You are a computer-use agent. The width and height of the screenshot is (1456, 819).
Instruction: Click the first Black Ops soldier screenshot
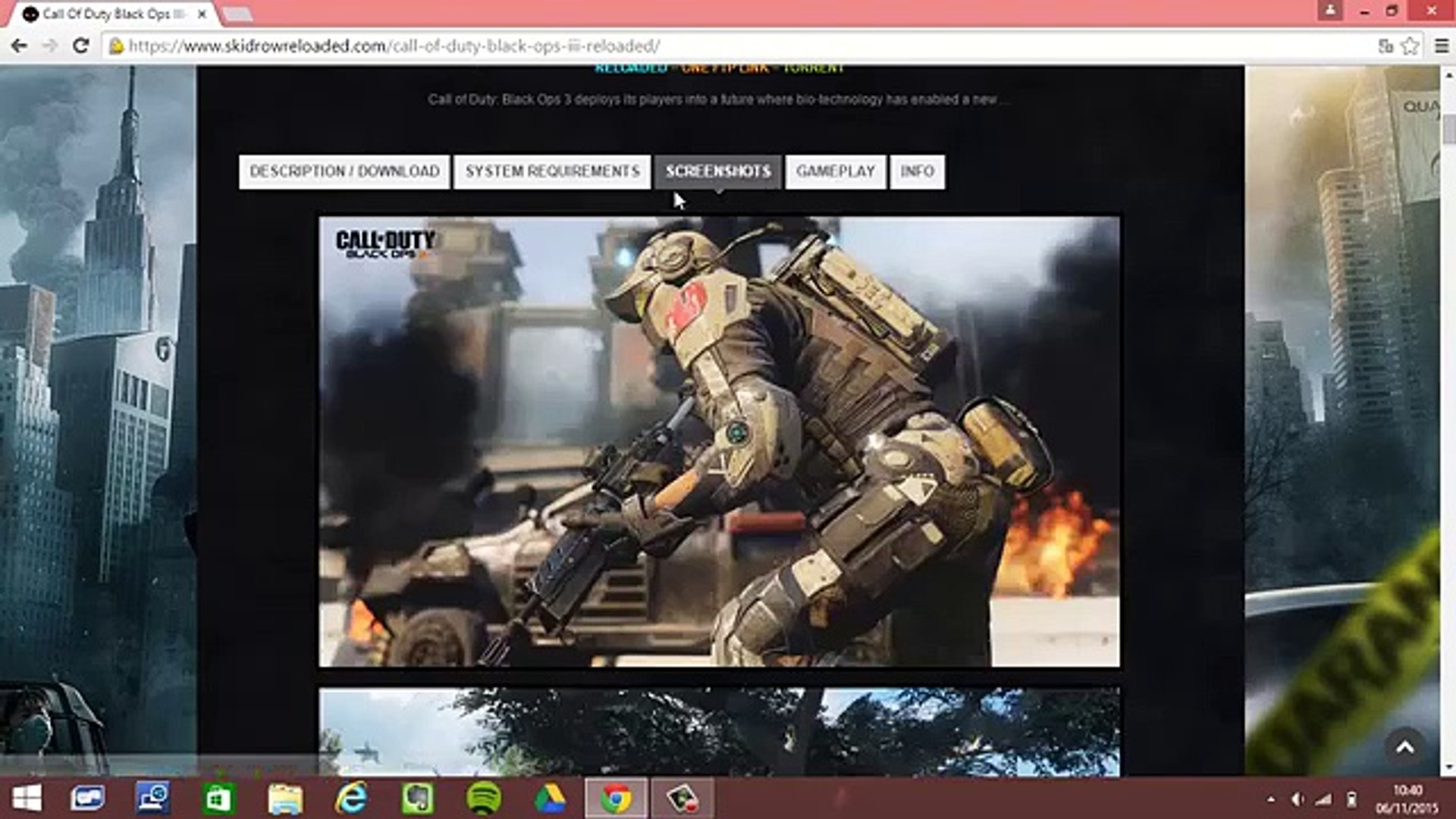pyautogui.click(x=718, y=441)
